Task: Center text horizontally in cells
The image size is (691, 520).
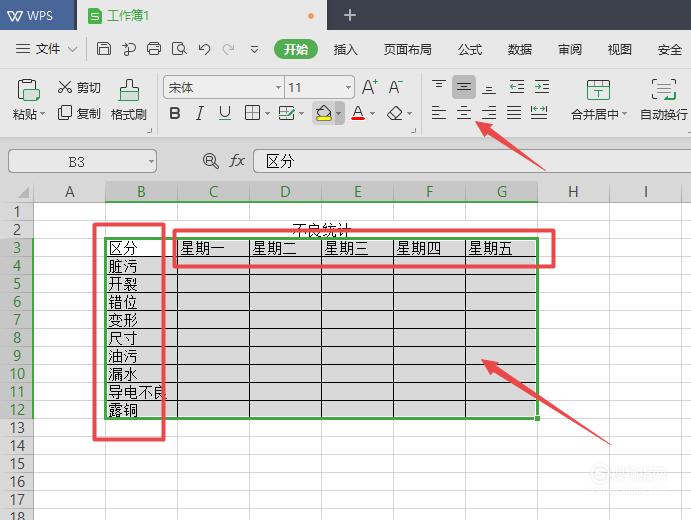Action: coord(464,113)
